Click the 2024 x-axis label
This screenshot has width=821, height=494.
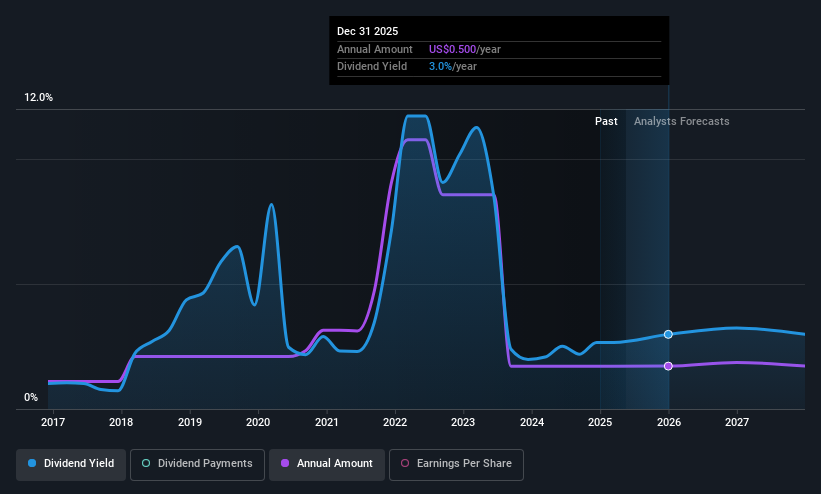(532, 422)
